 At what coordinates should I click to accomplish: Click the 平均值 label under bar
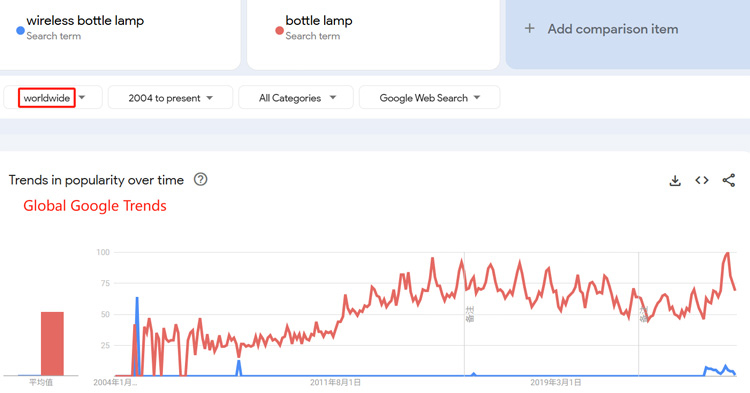pyautogui.click(x=41, y=382)
